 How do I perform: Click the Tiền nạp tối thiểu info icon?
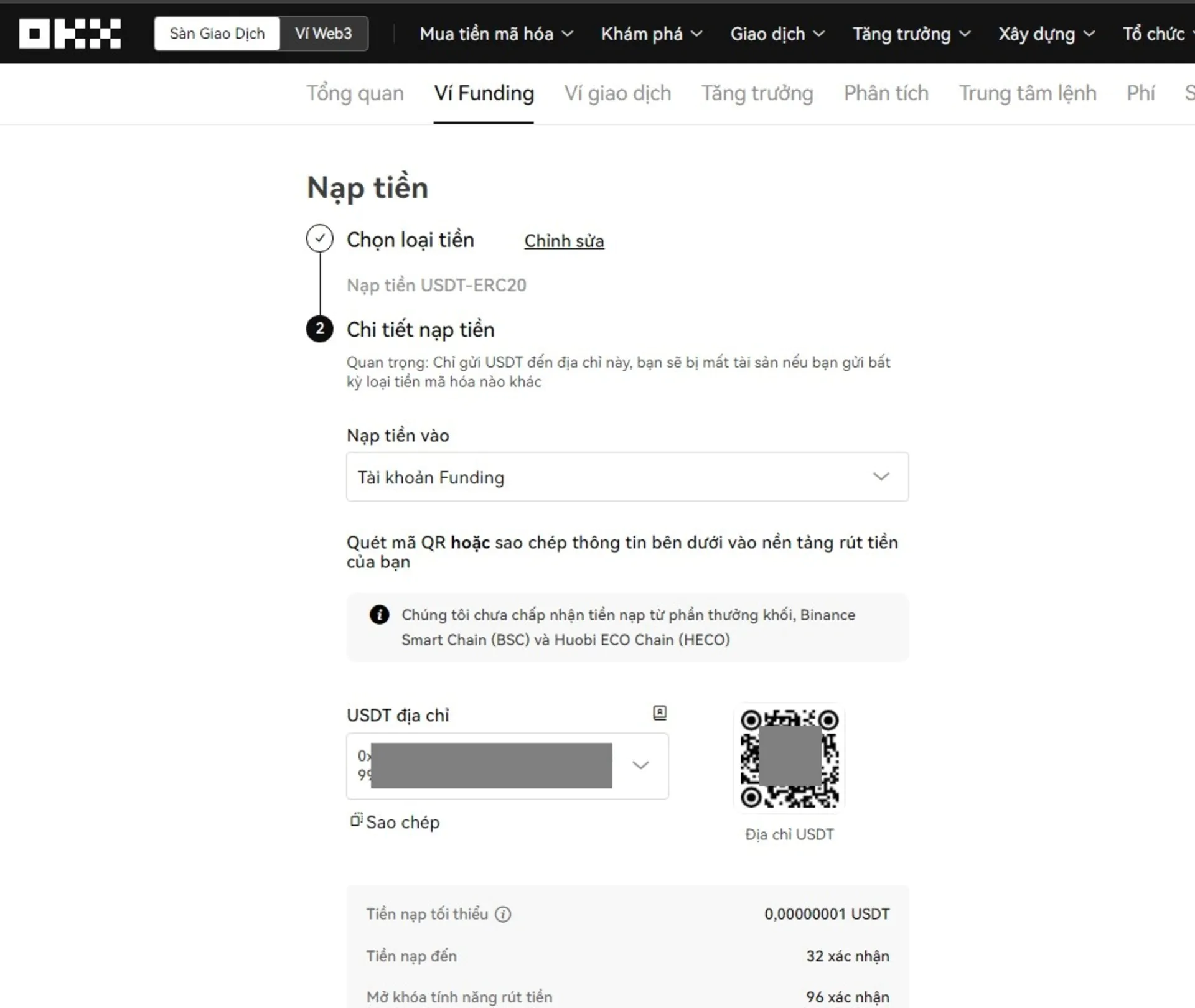[x=503, y=914]
